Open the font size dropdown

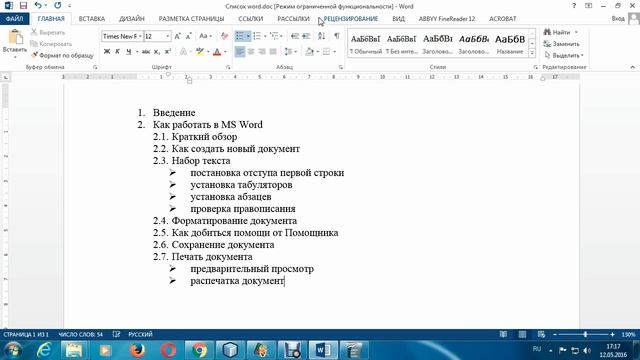[168, 36]
